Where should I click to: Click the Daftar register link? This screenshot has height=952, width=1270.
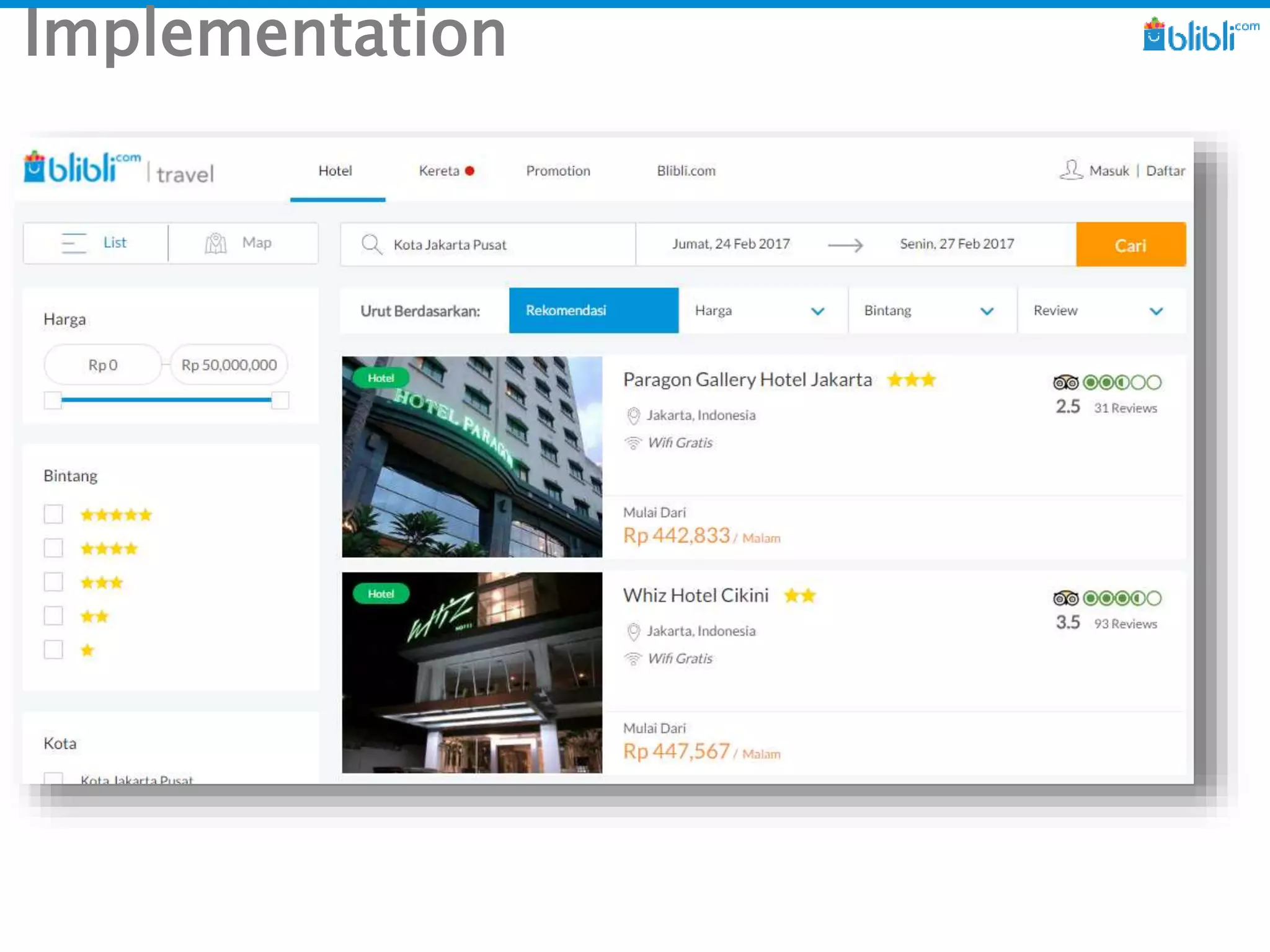click(1165, 171)
